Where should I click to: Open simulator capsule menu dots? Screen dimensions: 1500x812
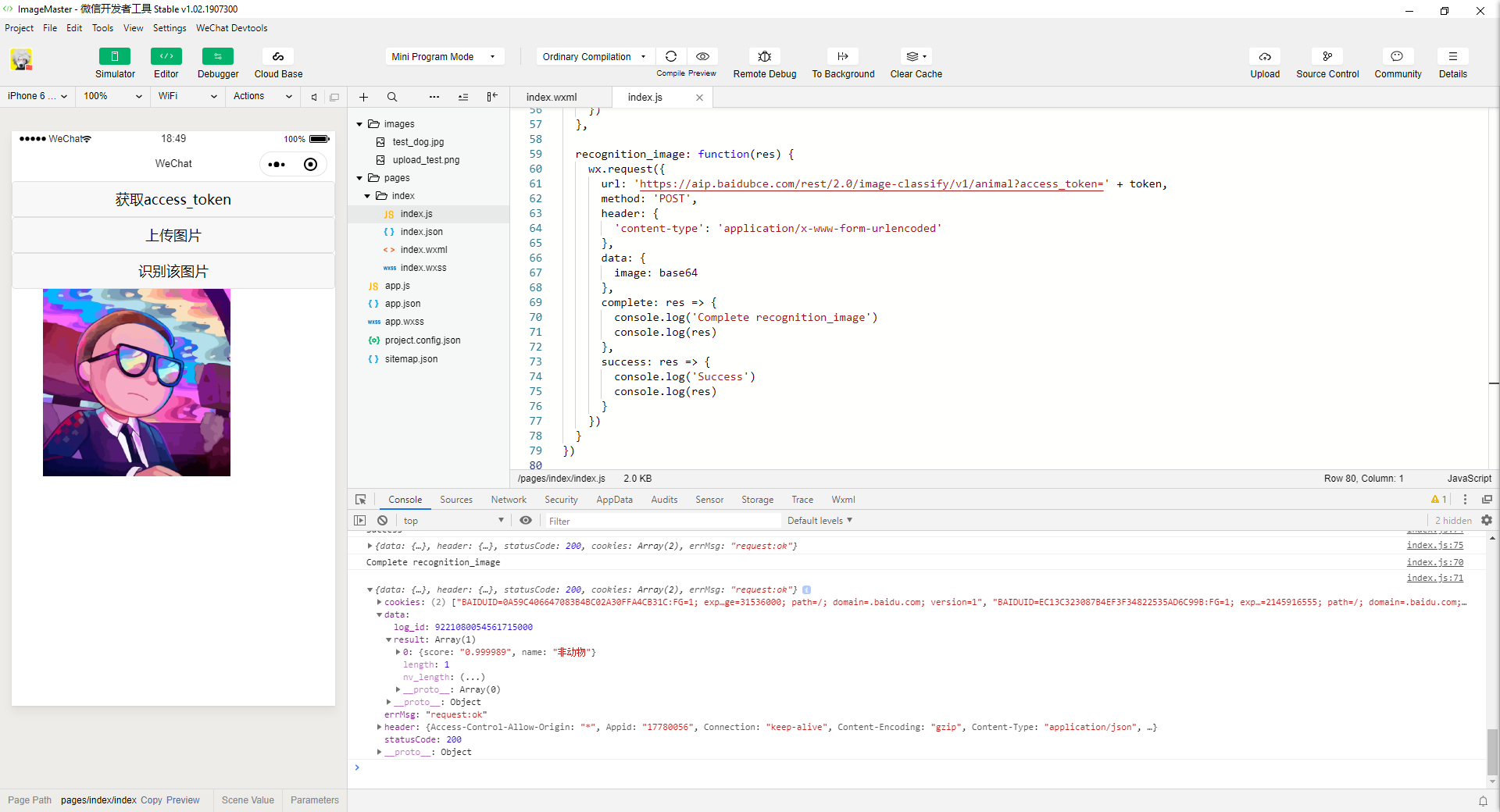tap(277, 164)
